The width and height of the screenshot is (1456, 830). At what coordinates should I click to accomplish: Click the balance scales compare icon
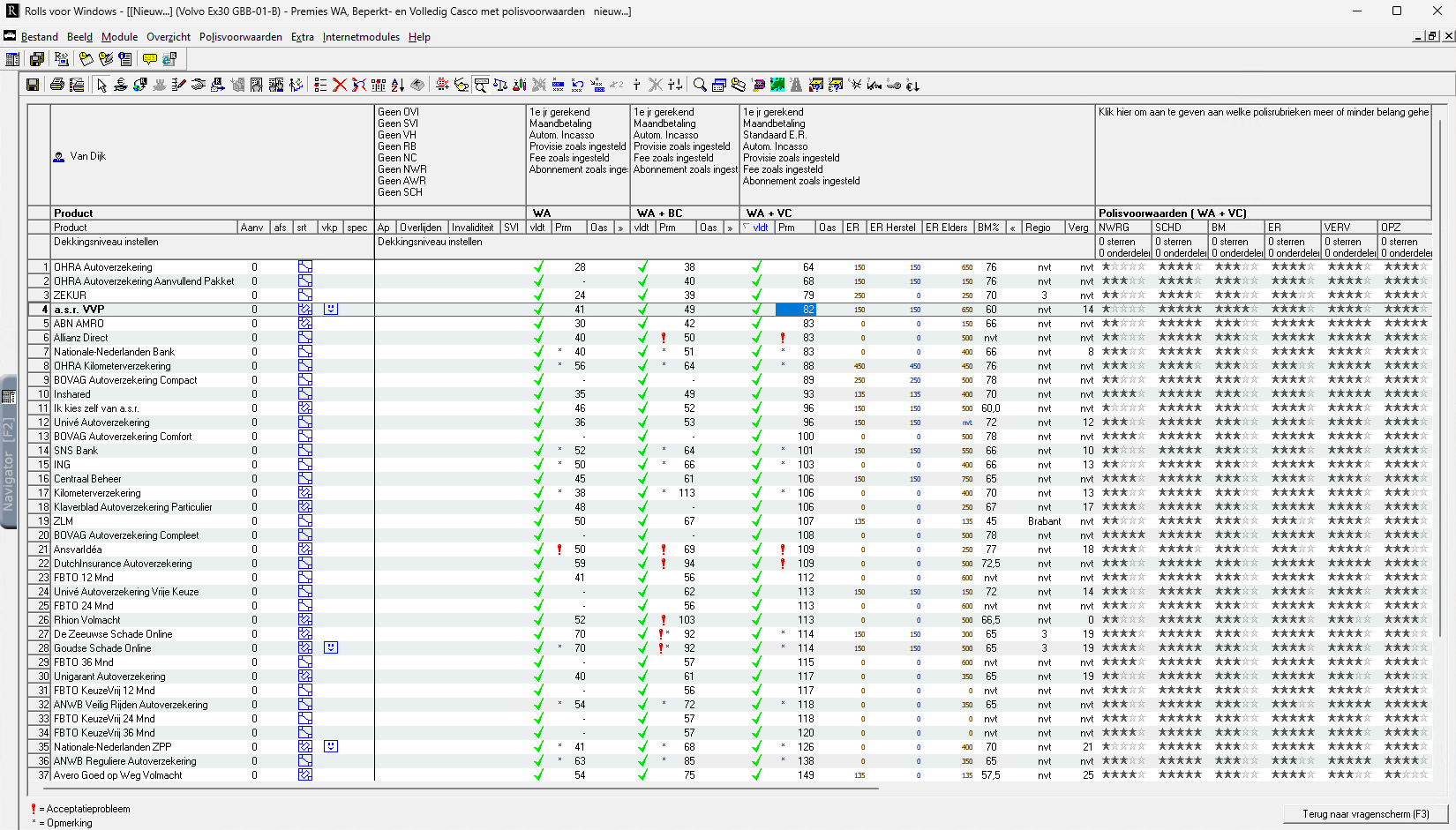pos(500,85)
